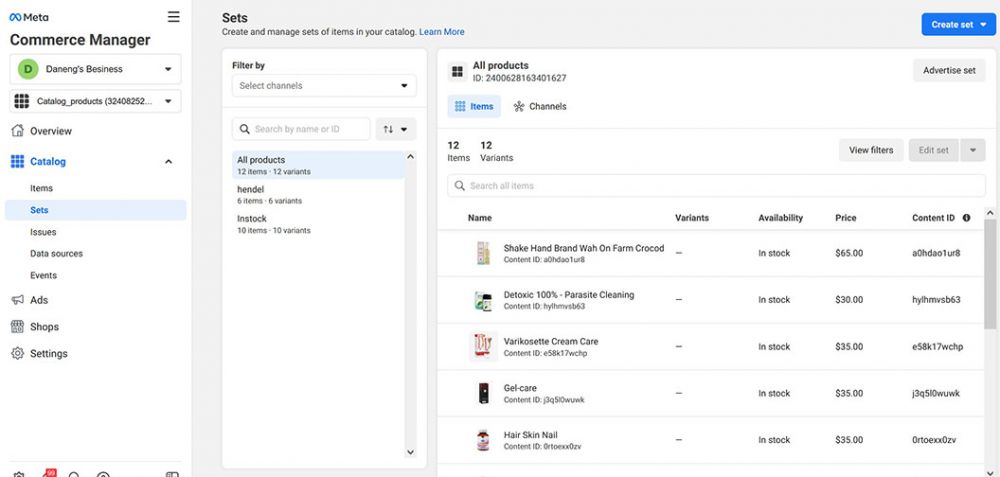Click the Settings gear icon
Viewport: 1000px width, 477px height.
point(18,353)
